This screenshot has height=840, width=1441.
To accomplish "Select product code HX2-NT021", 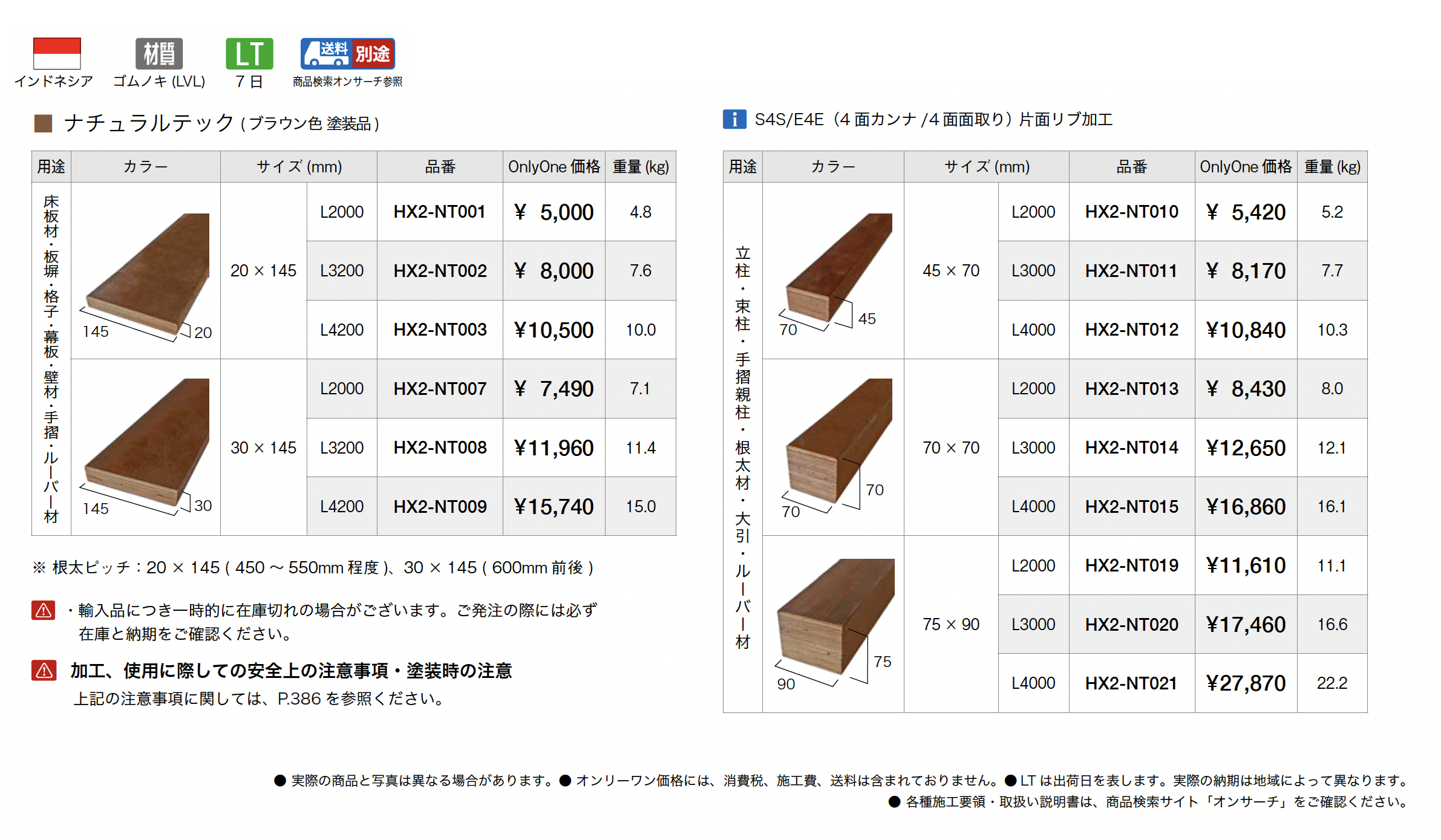I will (x=1131, y=683).
